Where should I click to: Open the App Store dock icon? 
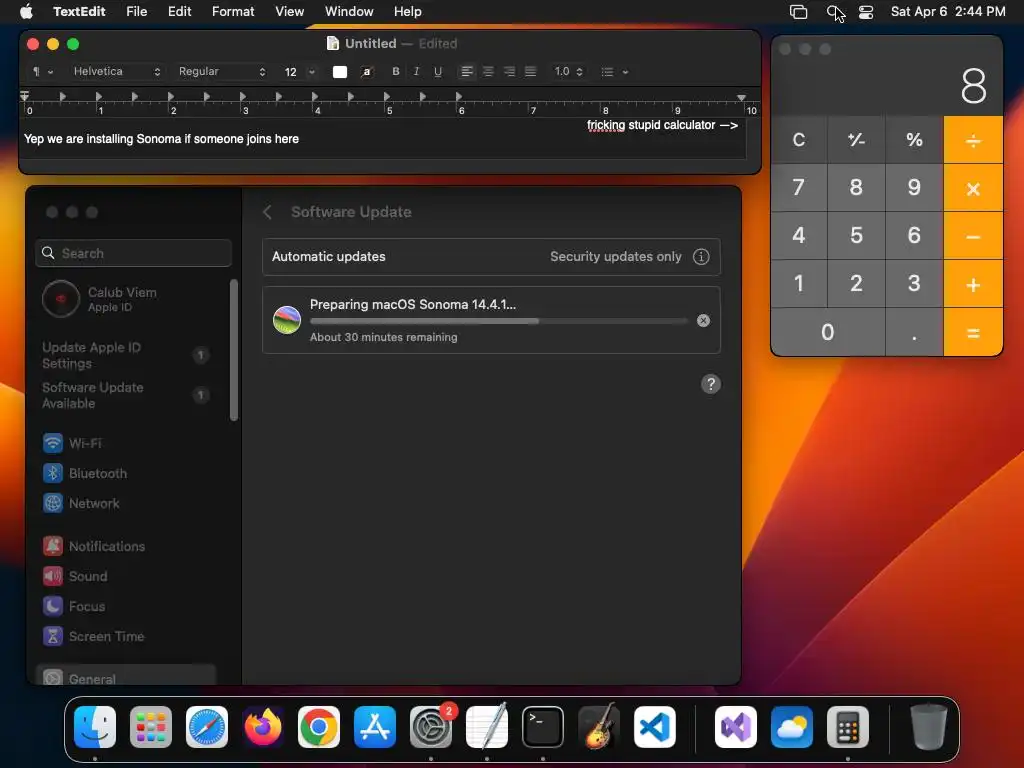tap(375, 727)
